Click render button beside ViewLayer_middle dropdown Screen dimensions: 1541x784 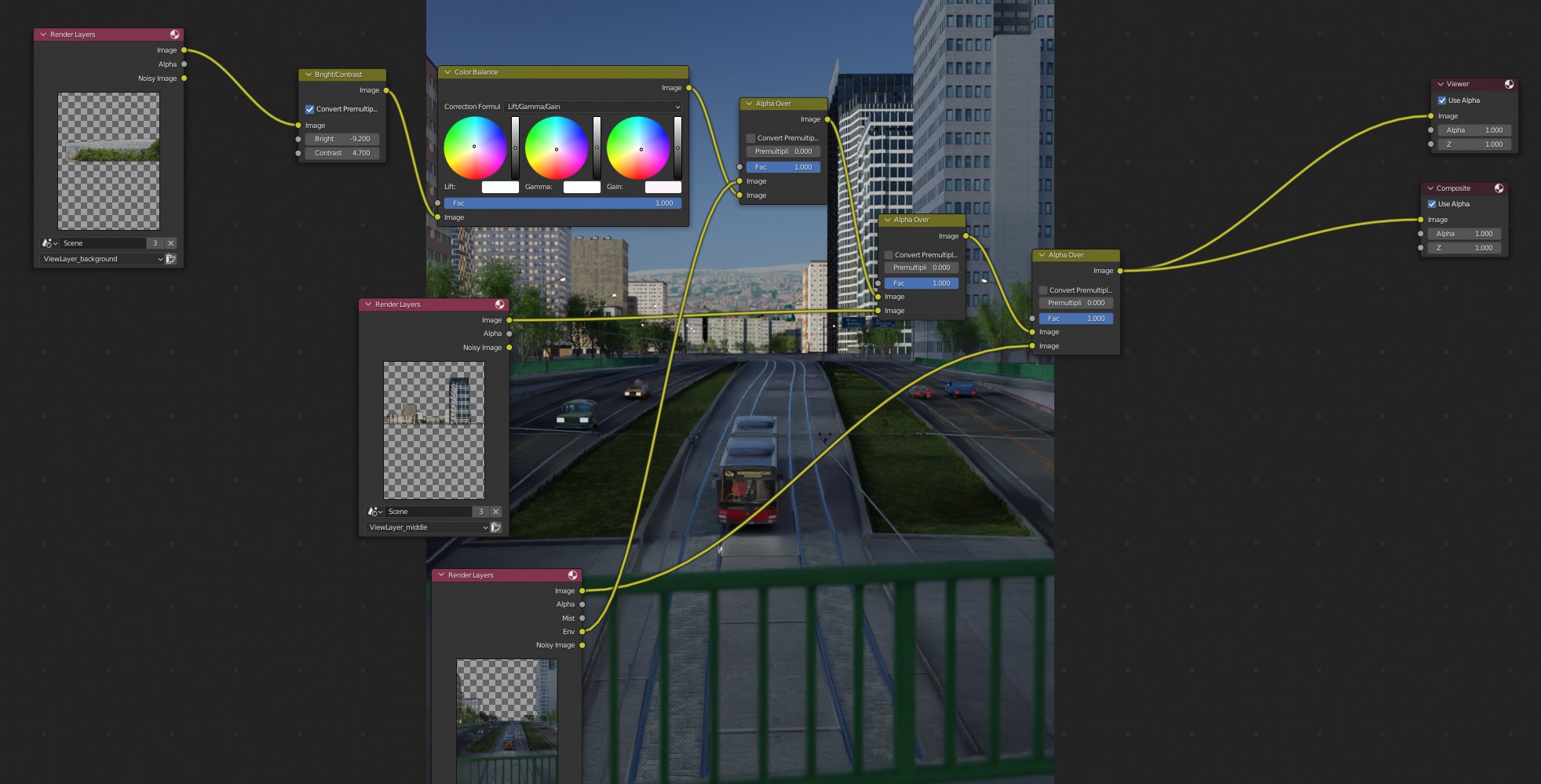pyautogui.click(x=496, y=527)
